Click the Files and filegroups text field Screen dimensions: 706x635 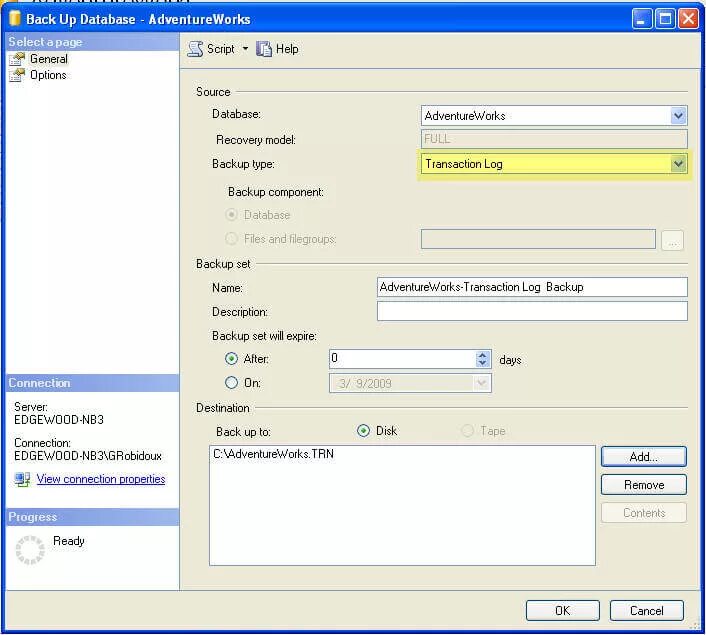click(x=538, y=239)
